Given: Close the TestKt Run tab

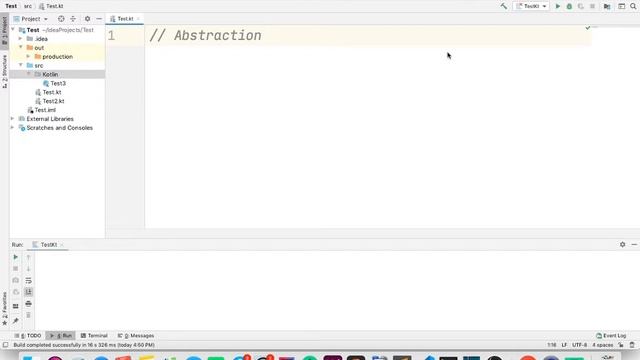Looking at the screenshot, I should tap(62, 244).
